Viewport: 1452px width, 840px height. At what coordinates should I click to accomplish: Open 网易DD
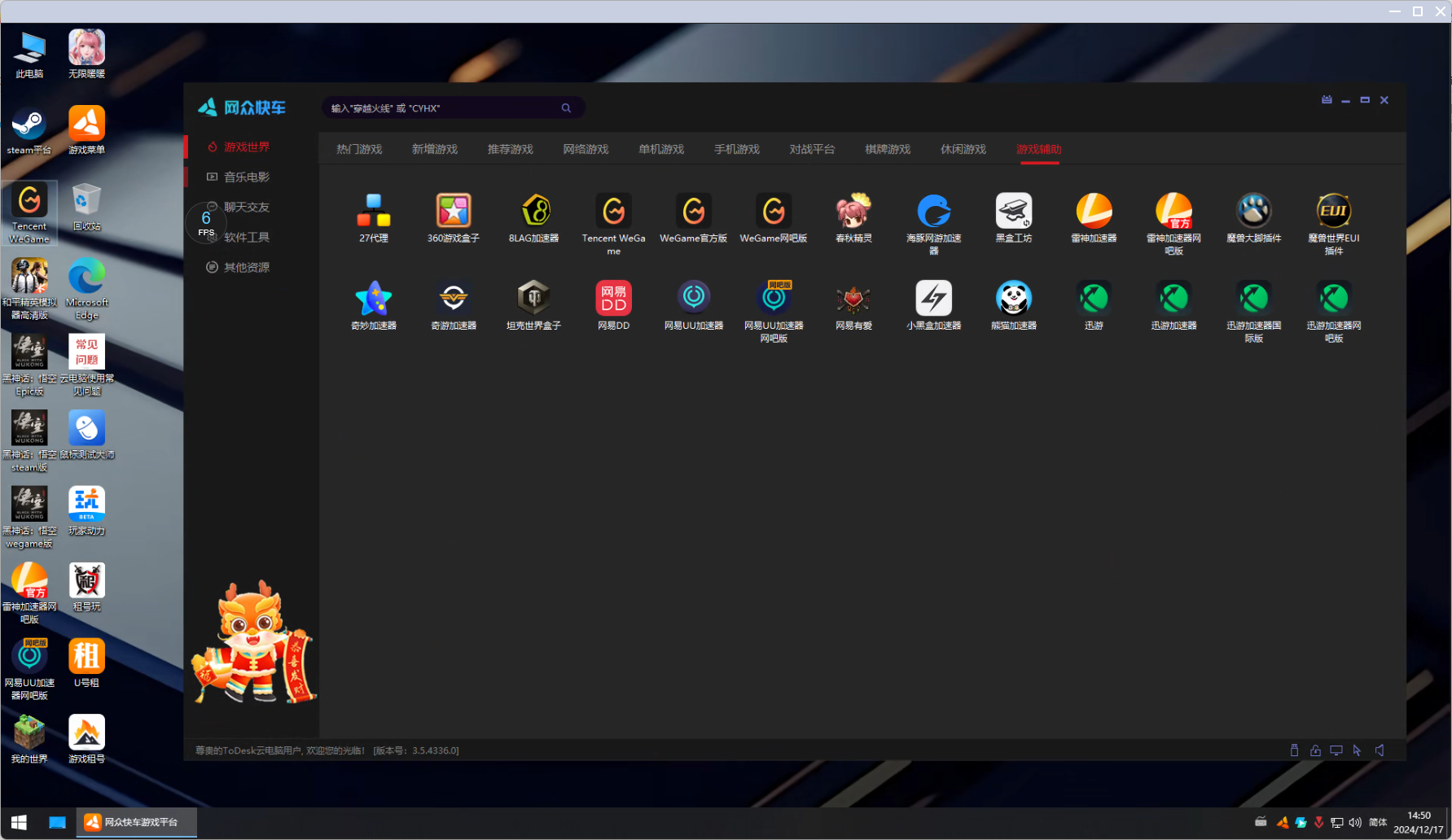click(x=613, y=305)
